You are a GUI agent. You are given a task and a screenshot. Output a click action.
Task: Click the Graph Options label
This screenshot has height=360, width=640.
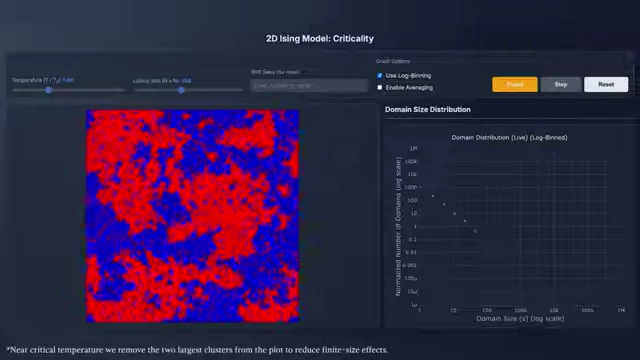[393, 61]
